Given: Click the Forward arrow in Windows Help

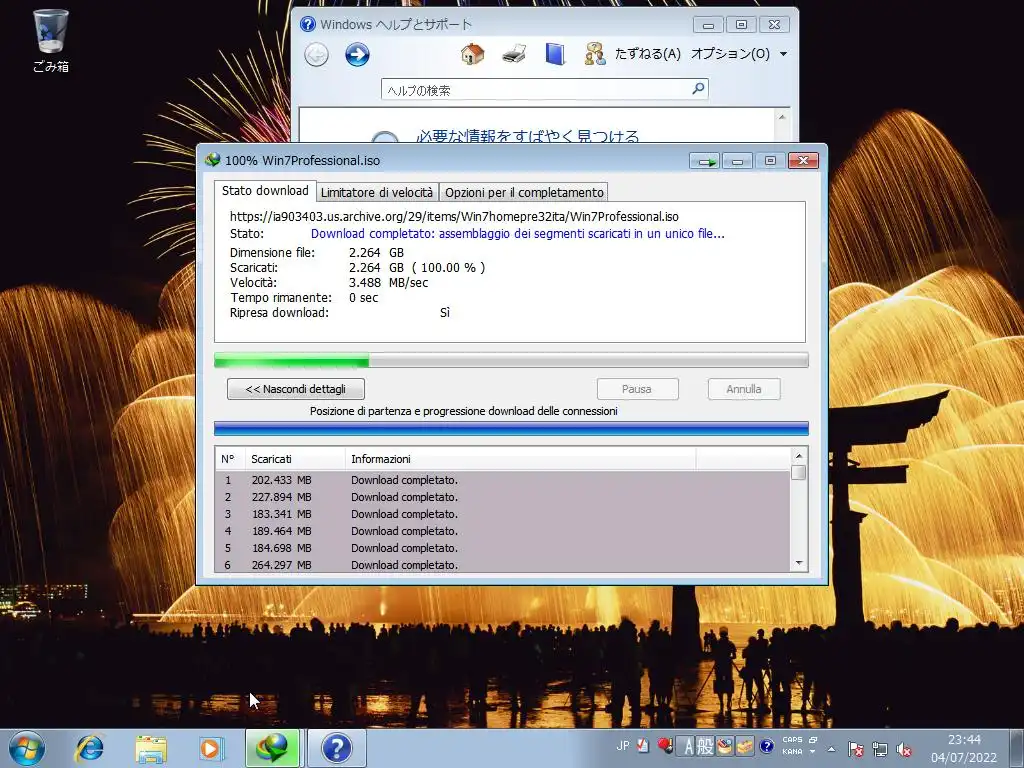Looking at the screenshot, I should point(357,54).
